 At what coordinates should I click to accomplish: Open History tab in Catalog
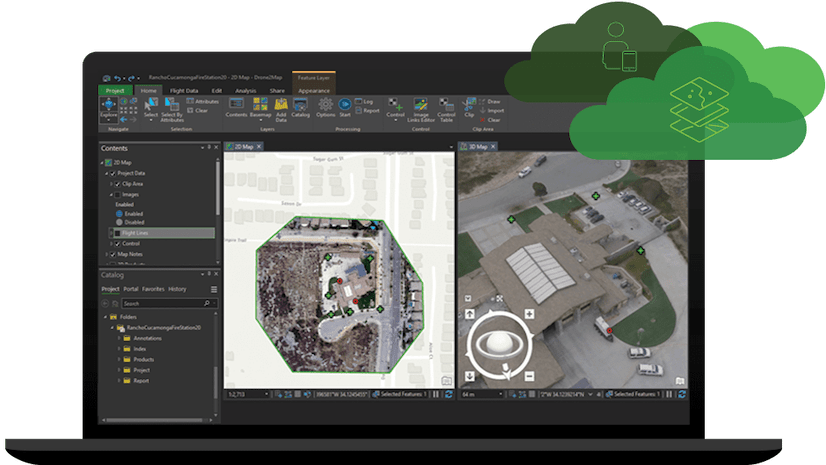(177, 289)
